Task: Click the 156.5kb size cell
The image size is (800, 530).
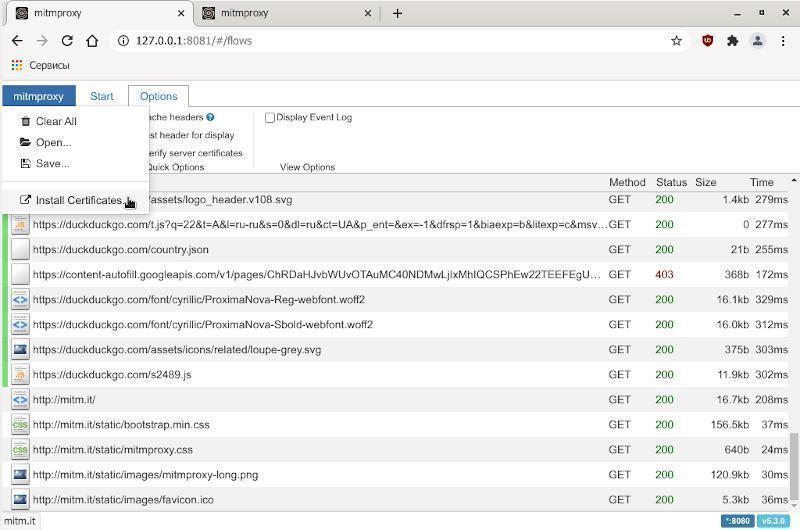Action: [x=730, y=424]
